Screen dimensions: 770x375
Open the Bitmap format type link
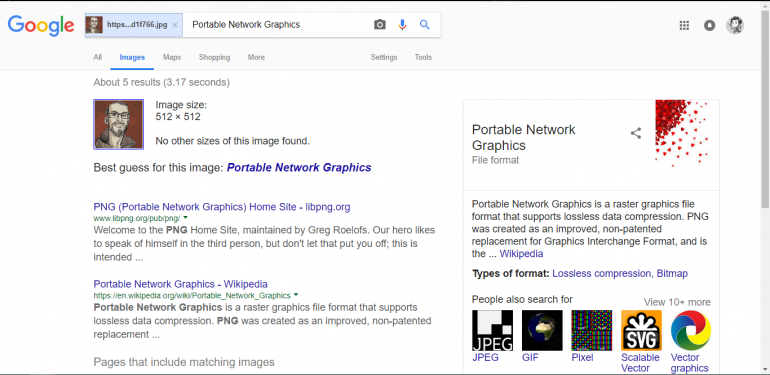click(x=672, y=273)
